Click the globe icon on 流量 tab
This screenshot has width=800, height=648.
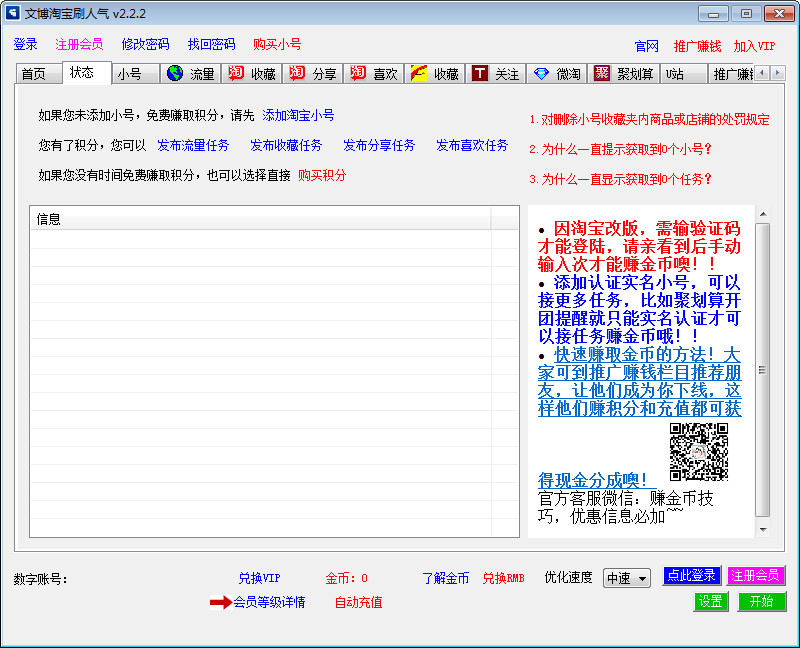(175, 73)
